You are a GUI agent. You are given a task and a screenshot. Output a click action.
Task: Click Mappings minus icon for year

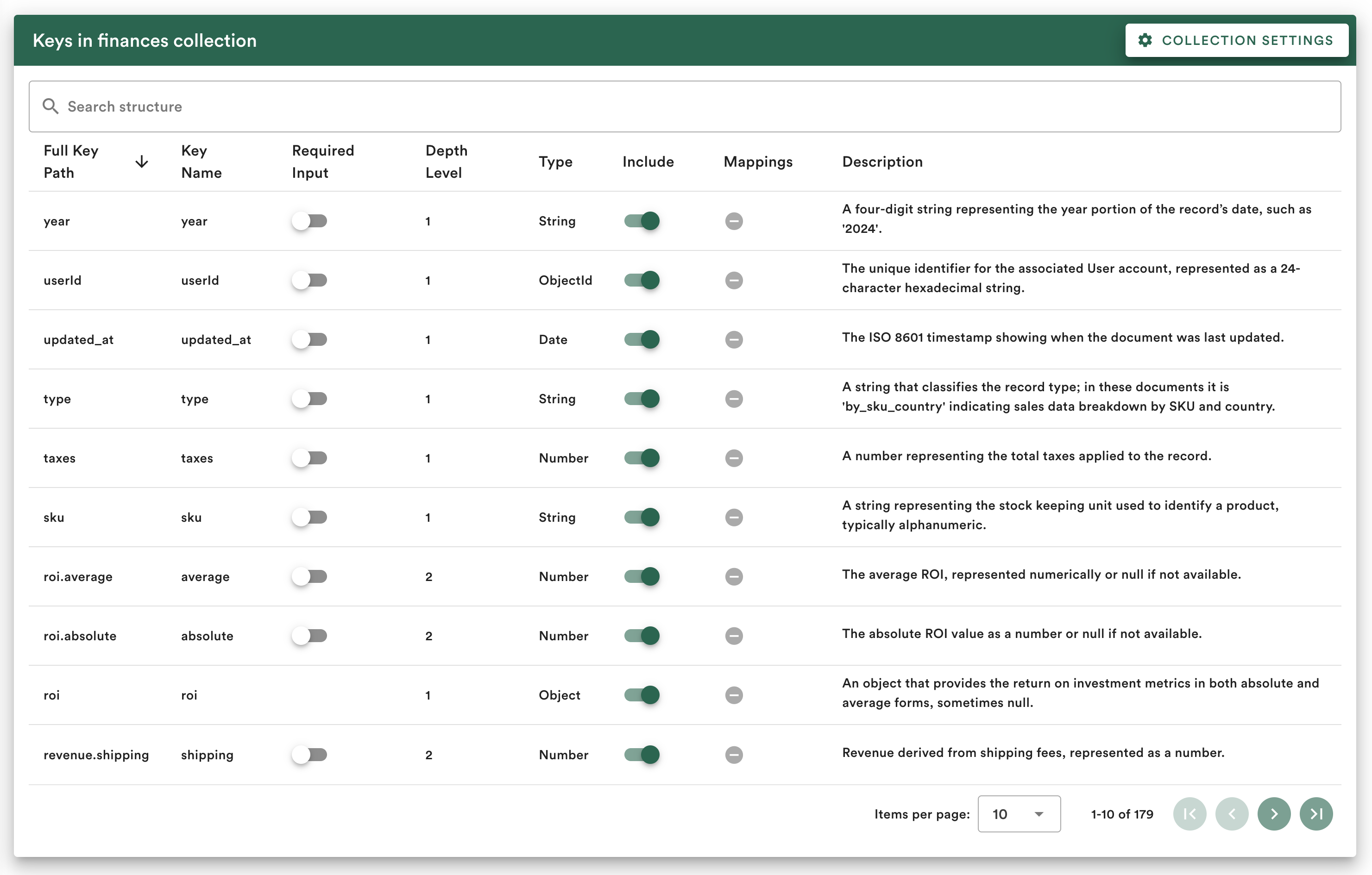[734, 221]
